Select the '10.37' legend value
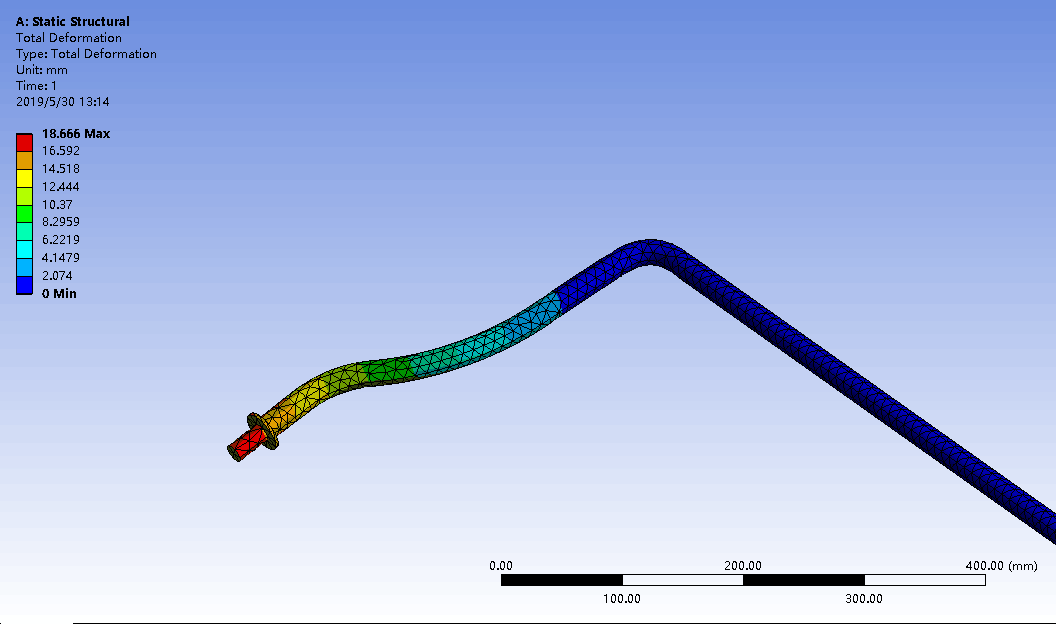 pyautogui.click(x=57, y=204)
